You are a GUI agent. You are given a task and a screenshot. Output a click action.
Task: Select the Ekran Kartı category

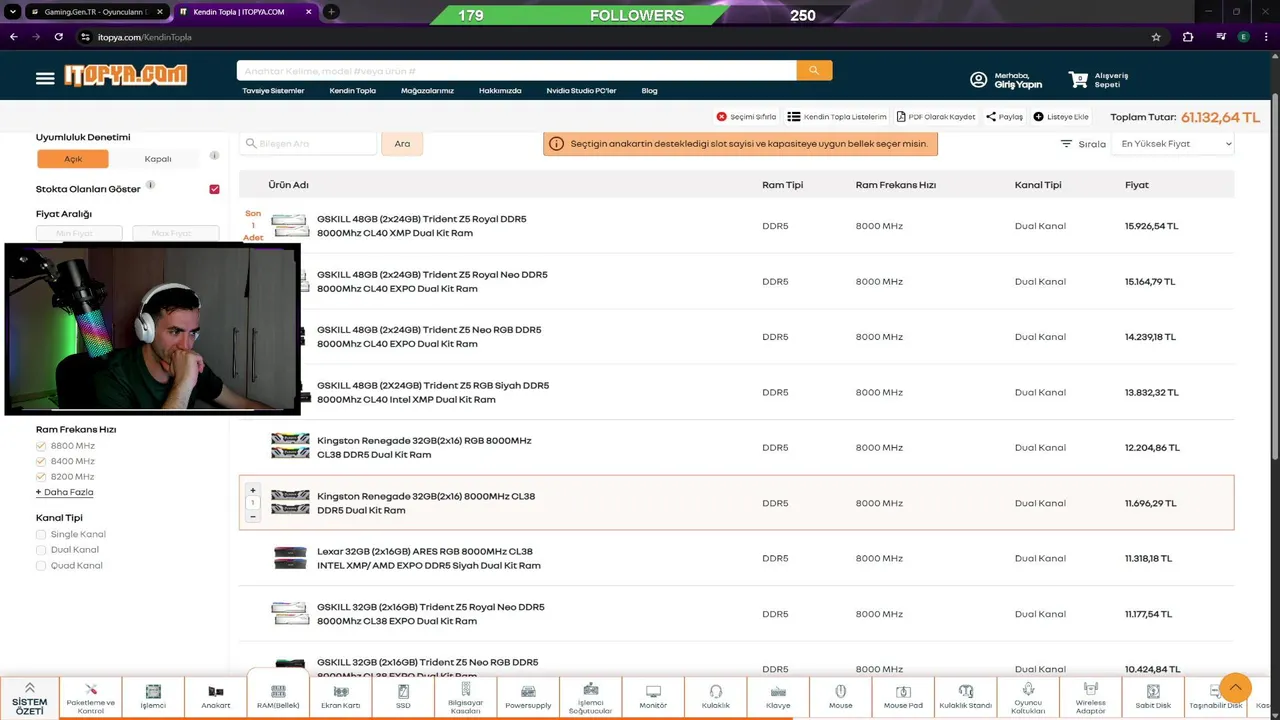pos(340,697)
